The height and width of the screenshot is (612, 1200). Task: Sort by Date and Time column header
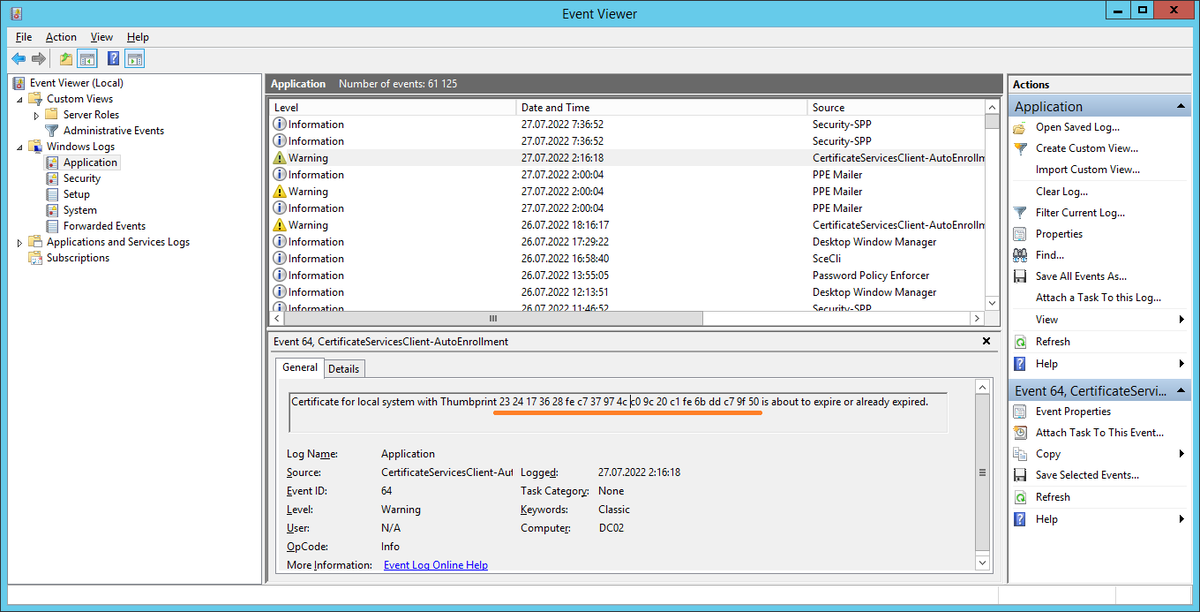(661, 107)
